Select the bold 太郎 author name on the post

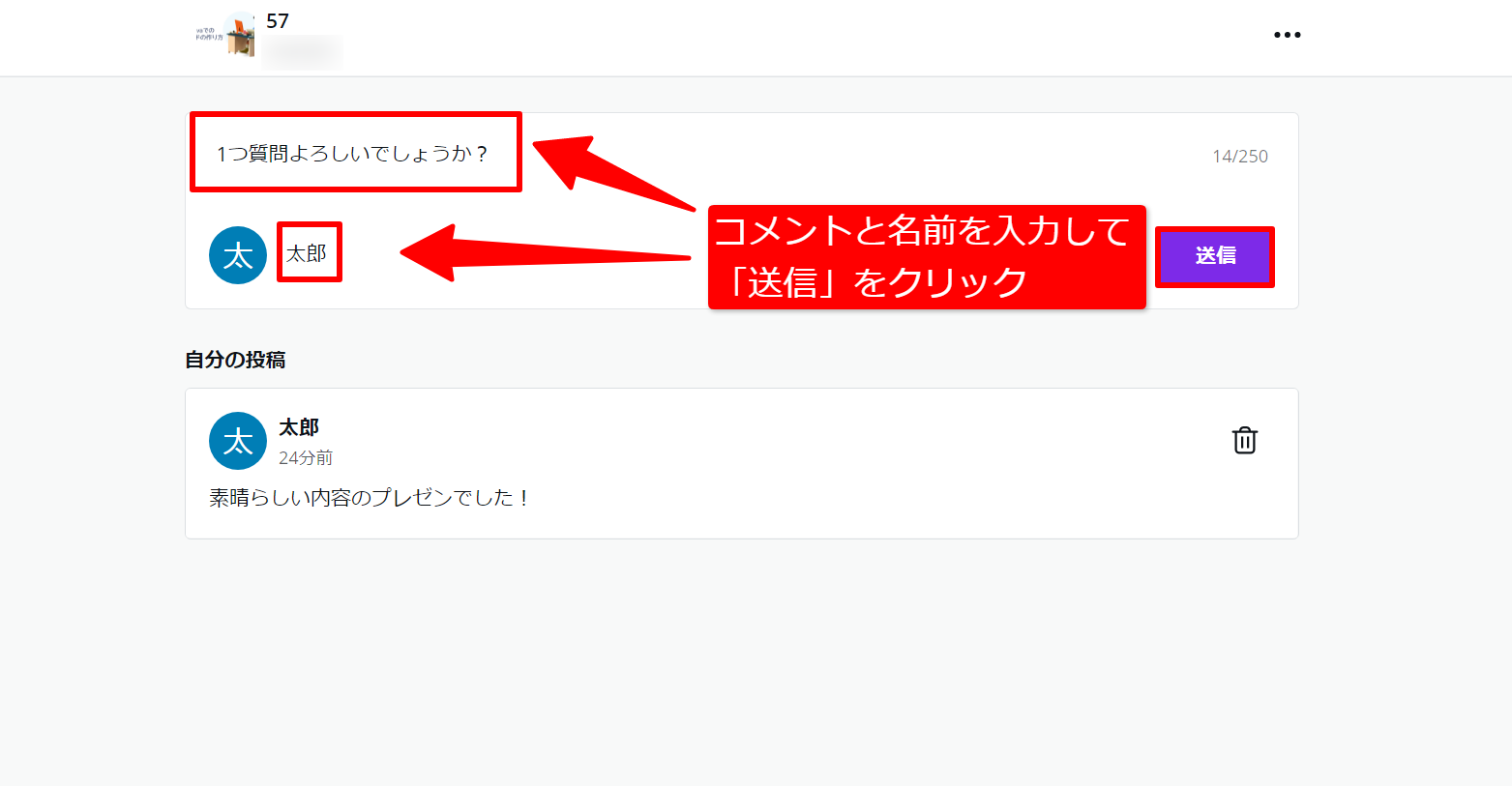[x=299, y=427]
